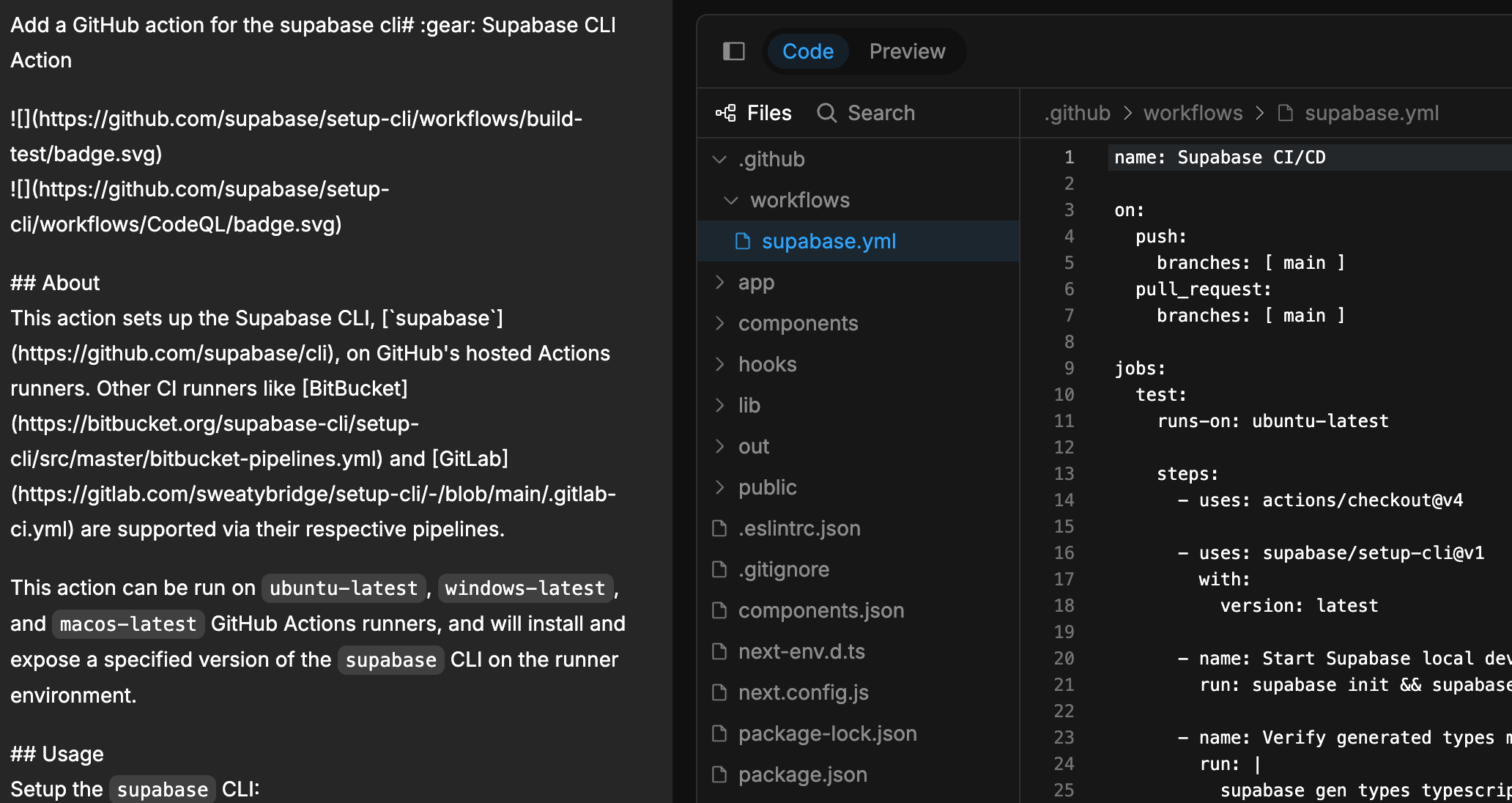Click the .eslintrc.json file icon
The width and height of the screenshot is (1512, 803).
(719, 528)
